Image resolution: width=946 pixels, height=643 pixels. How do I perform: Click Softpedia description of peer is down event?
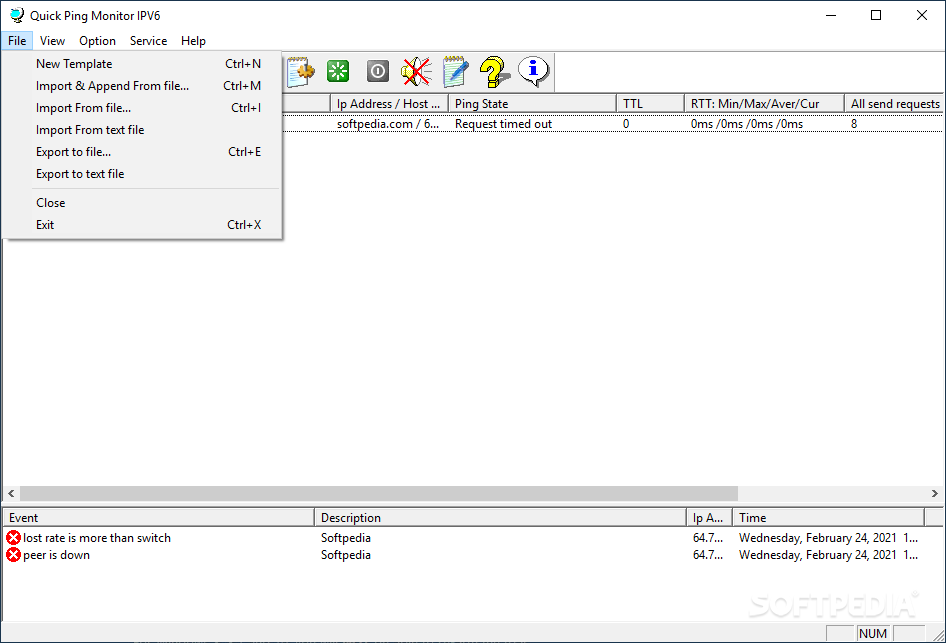[346, 554]
